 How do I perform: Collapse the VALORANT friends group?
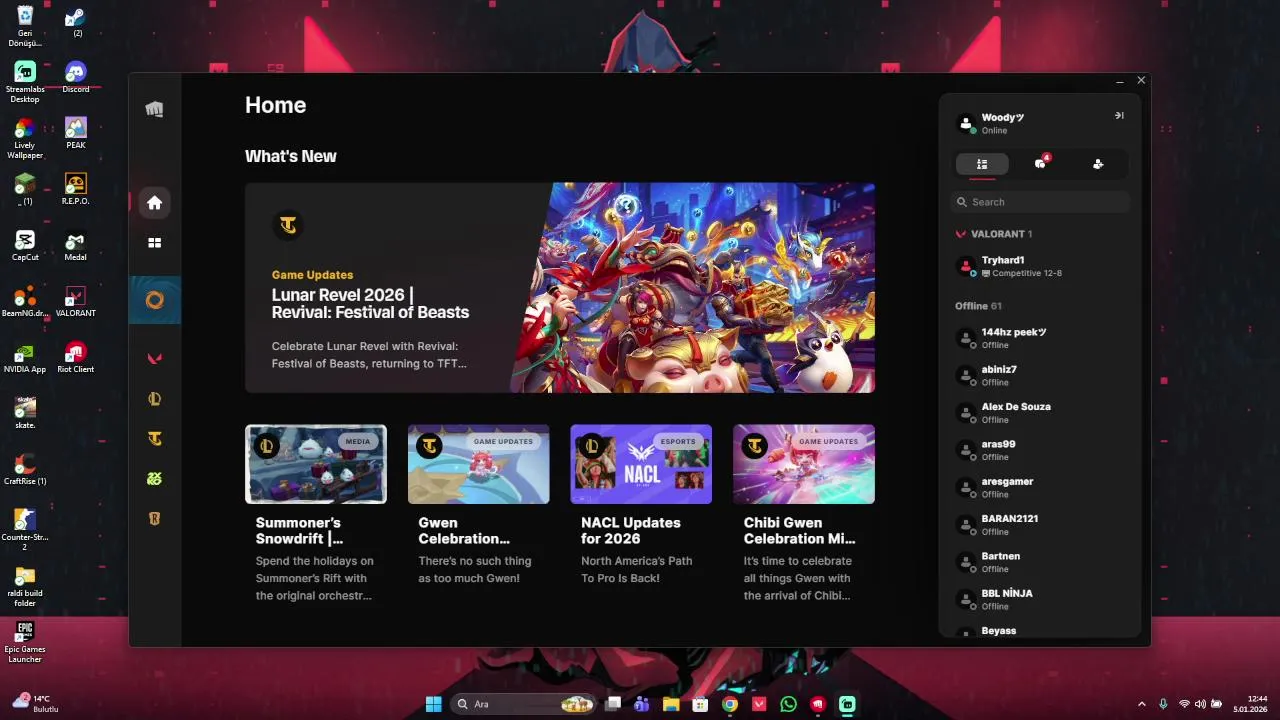coord(994,234)
